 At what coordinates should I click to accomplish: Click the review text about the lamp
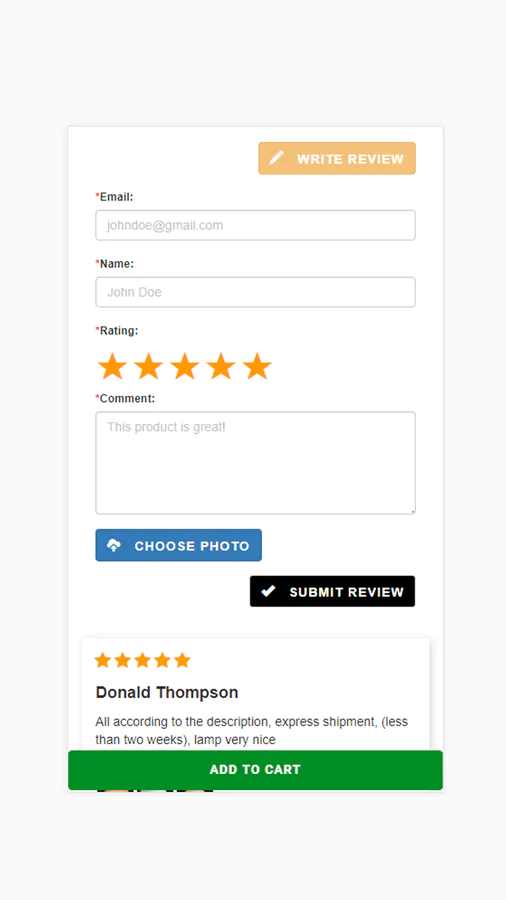[252, 731]
